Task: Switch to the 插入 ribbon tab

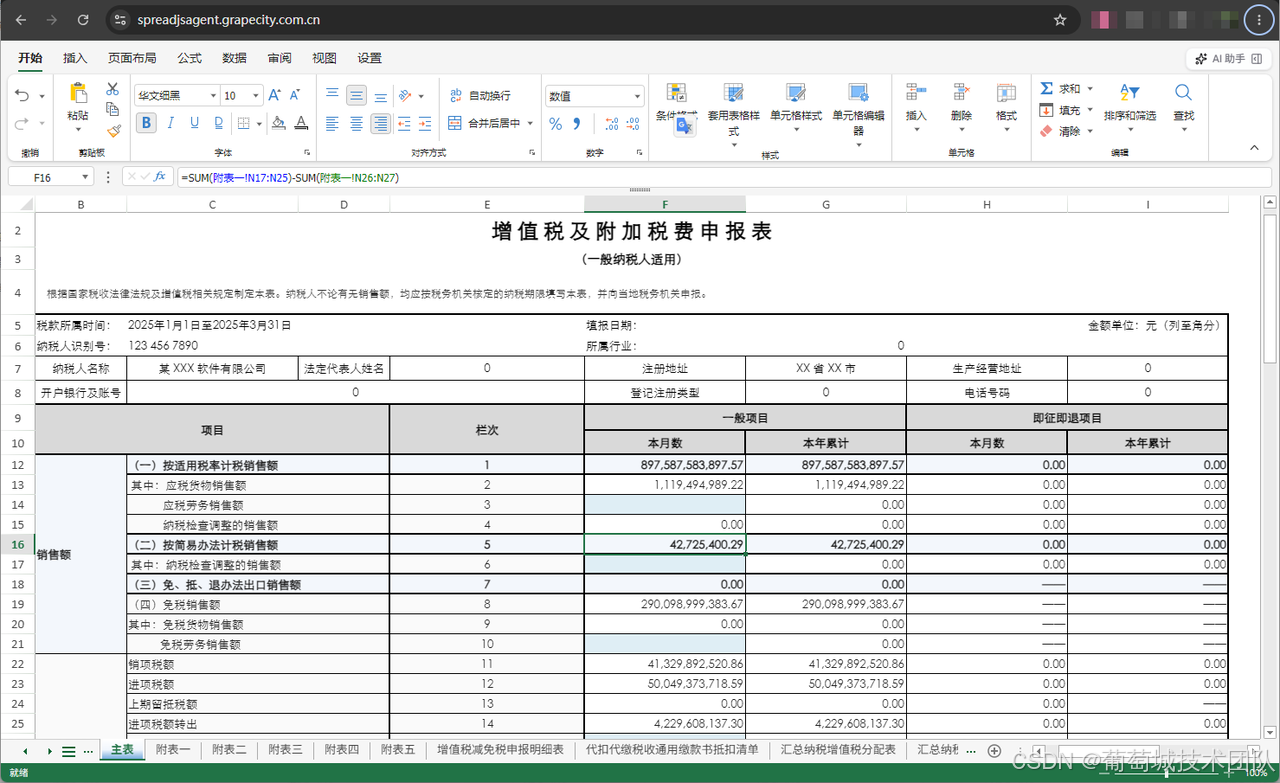Action: pyautogui.click(x=75, y=58)
